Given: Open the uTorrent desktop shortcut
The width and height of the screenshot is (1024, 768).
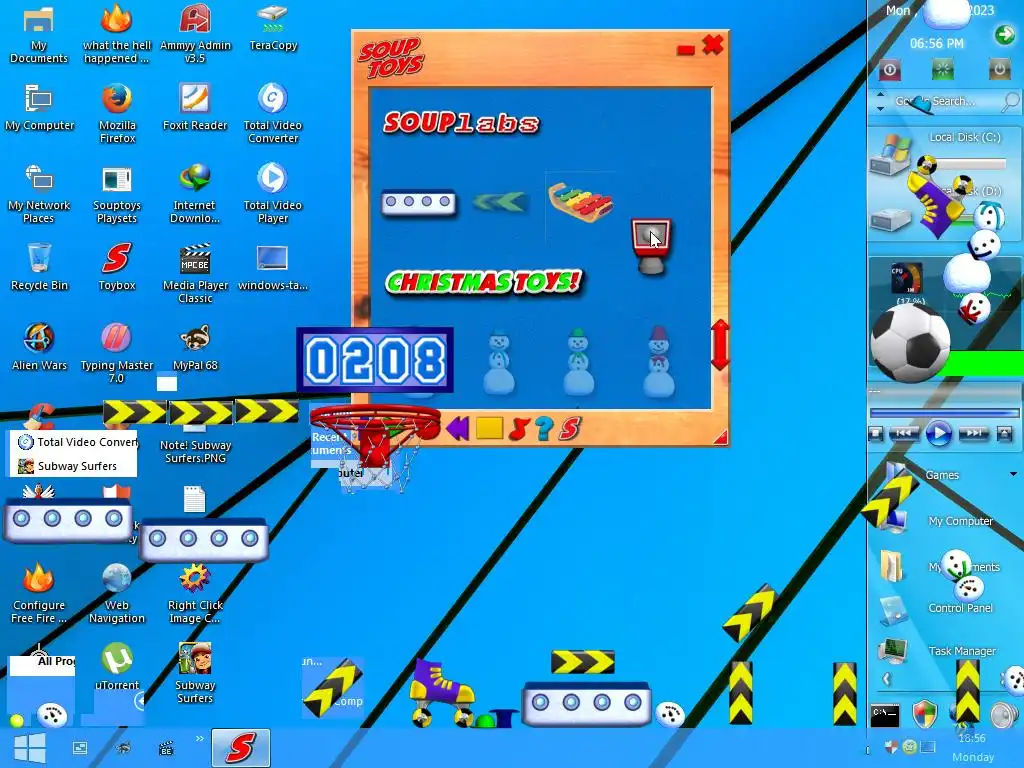Looking at the screenshot, I should (x=117, y=667).
